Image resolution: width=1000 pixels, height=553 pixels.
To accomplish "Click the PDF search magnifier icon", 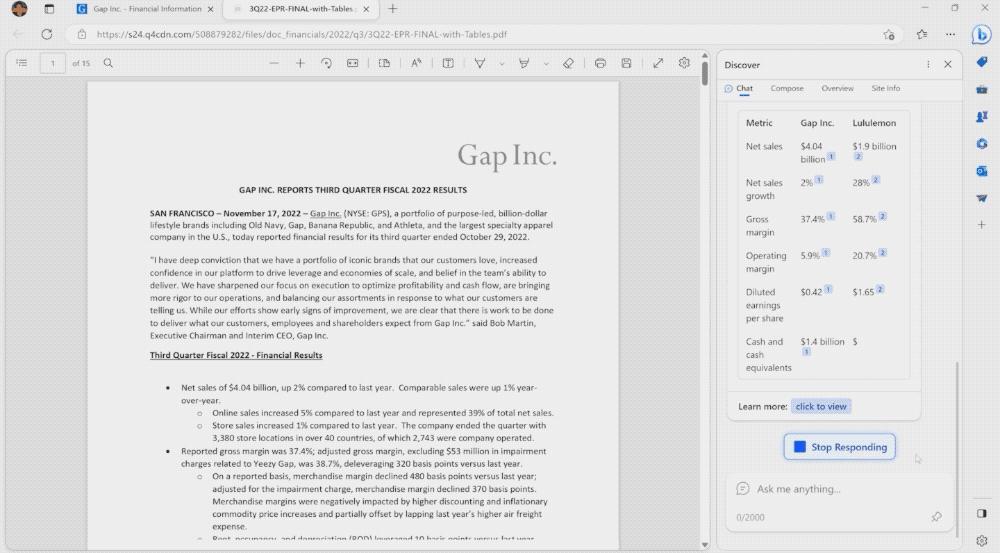I will coord(108,63).
